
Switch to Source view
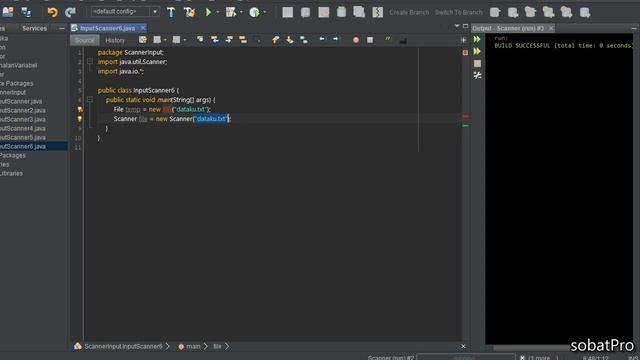(84, 40)
